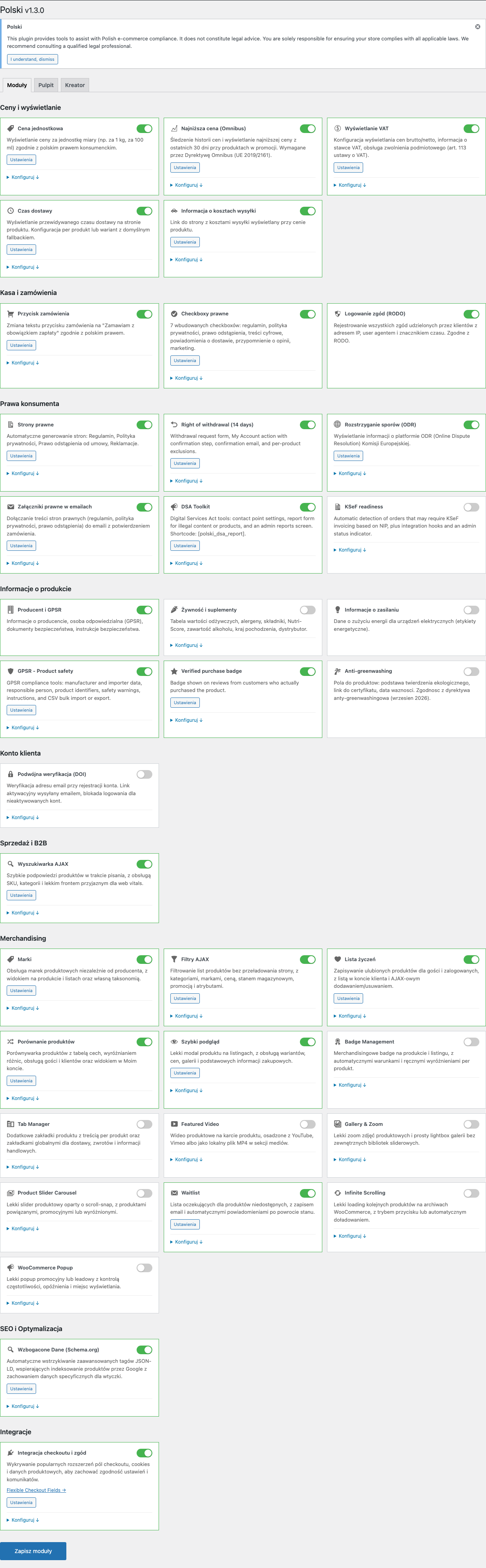Click the 'Polski v1.3.0' page title
486x1568 pixels.
tap(22, 10)
